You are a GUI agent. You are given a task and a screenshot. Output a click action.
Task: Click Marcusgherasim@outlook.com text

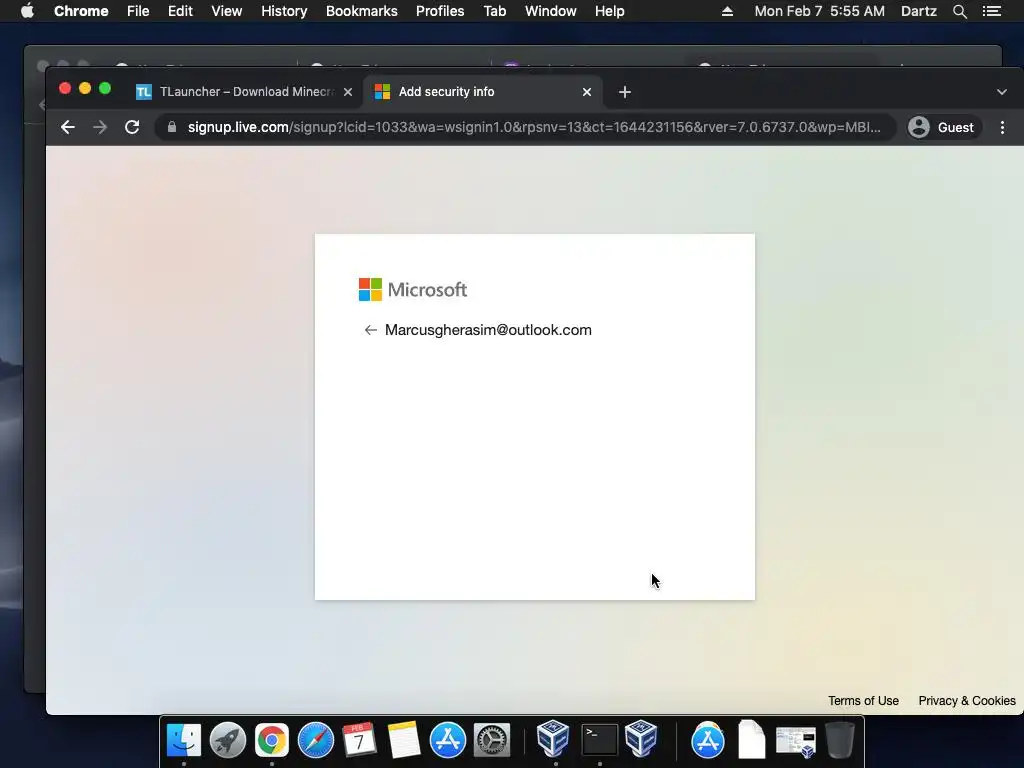tap(488, 330)
